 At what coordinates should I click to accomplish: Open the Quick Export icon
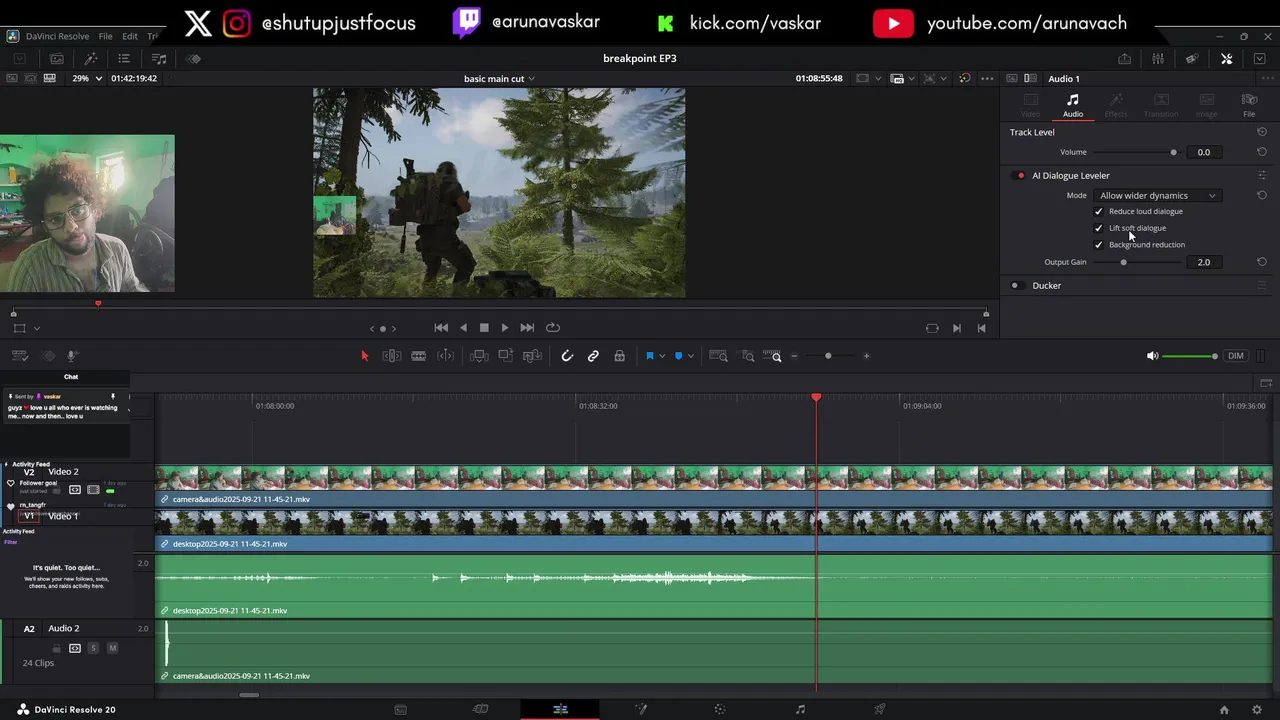[x=1125, y=59]
